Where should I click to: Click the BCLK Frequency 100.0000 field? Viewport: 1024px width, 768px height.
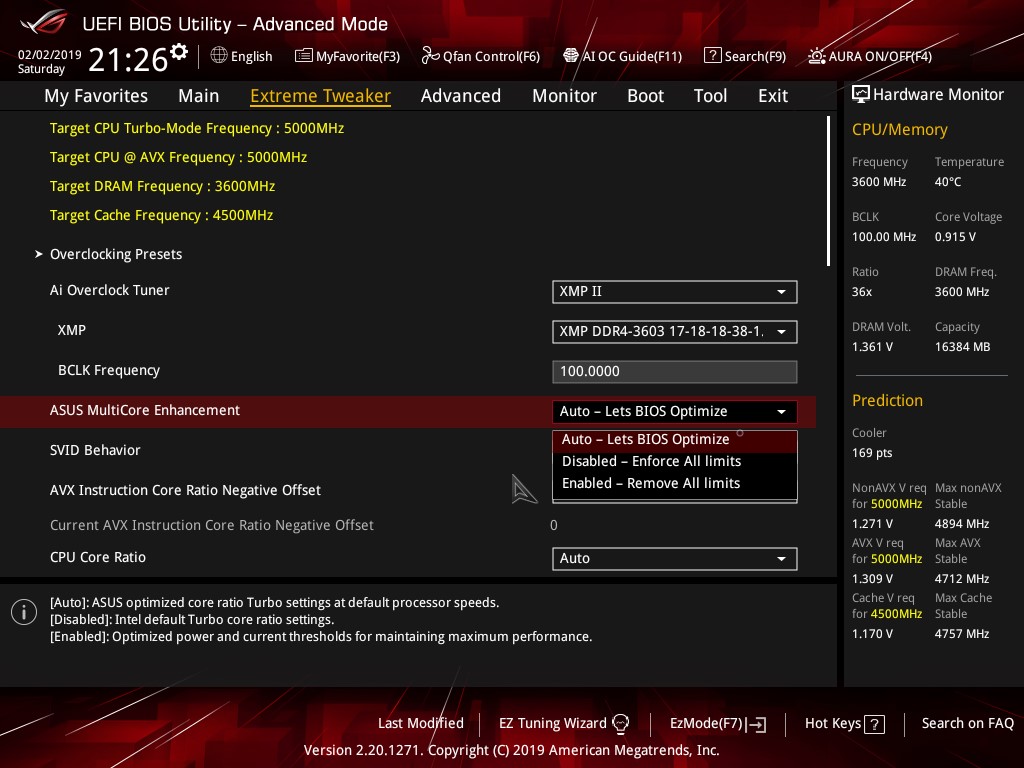click(675, 371)
